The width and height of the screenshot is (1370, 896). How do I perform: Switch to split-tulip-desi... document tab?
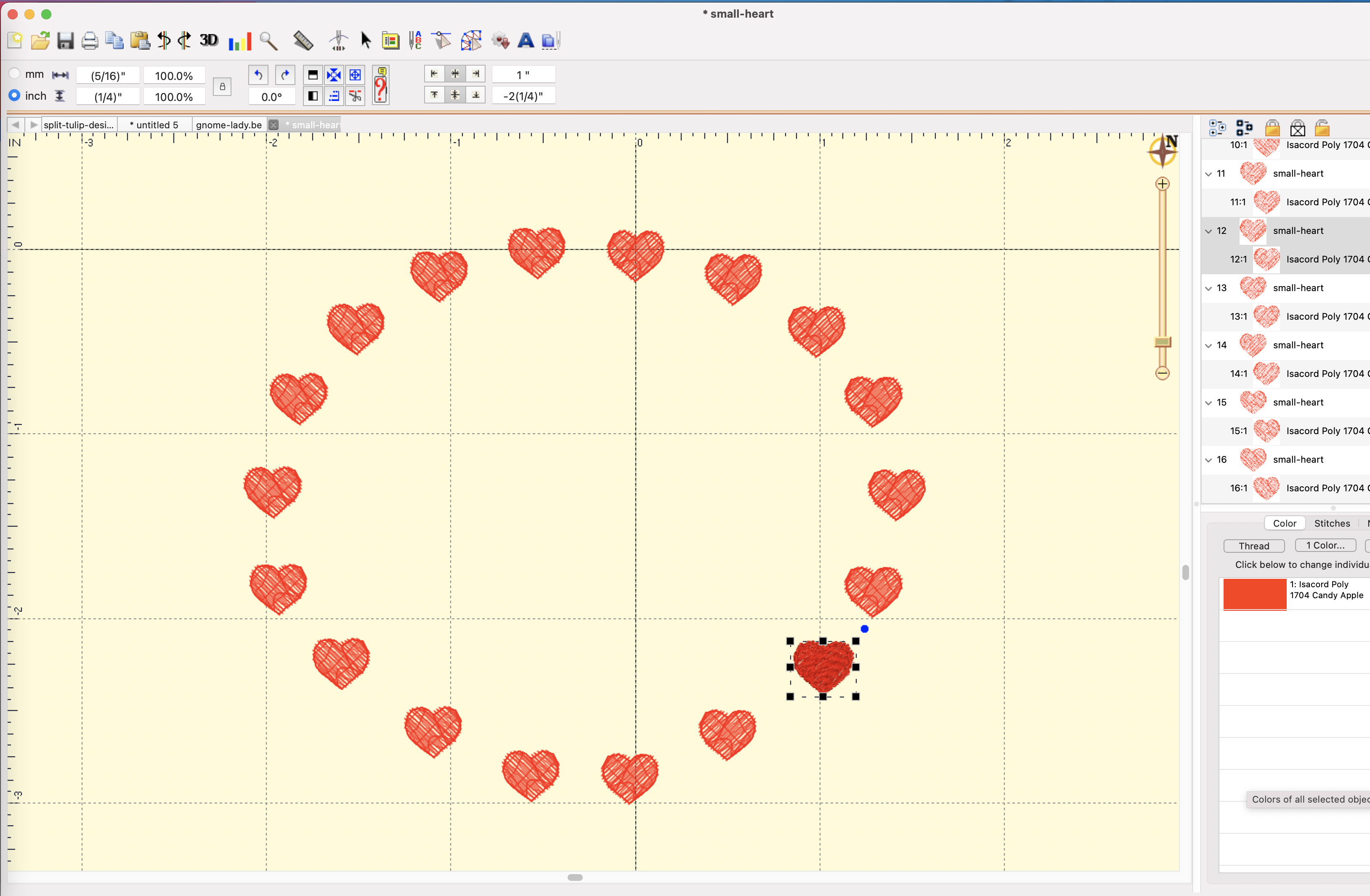point(79,125)
